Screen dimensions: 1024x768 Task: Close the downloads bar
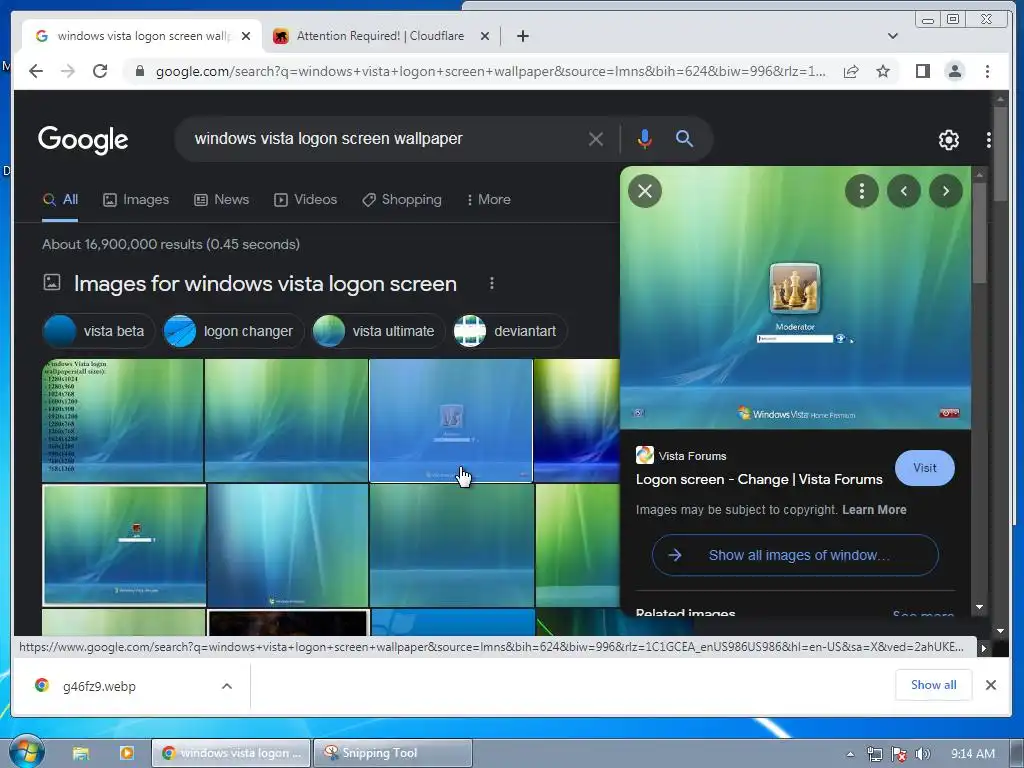991,684
